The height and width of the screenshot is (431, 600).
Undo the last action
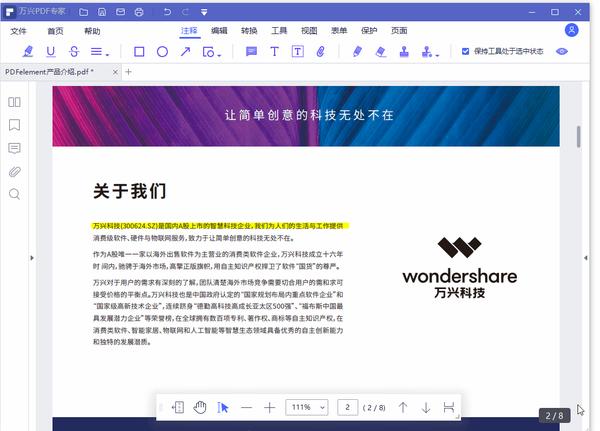point(167,12)
